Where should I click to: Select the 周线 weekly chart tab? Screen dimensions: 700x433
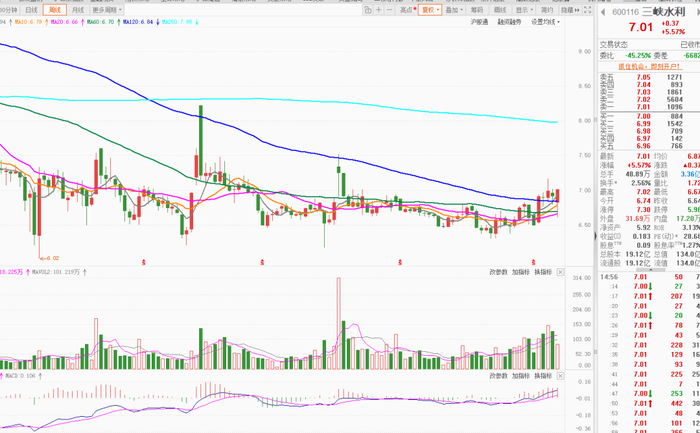(x=55, y=10)
